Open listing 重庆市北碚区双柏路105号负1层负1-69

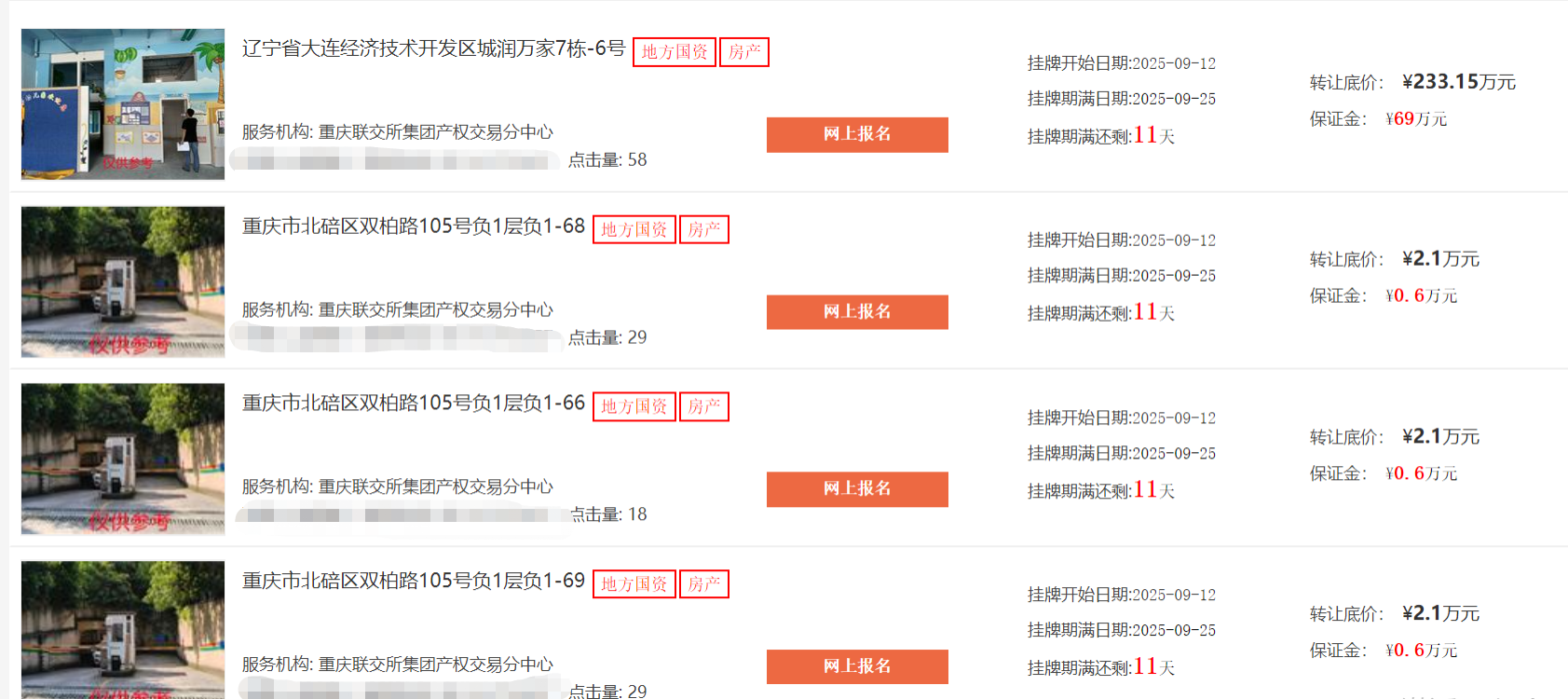click(x=414, y=581)
